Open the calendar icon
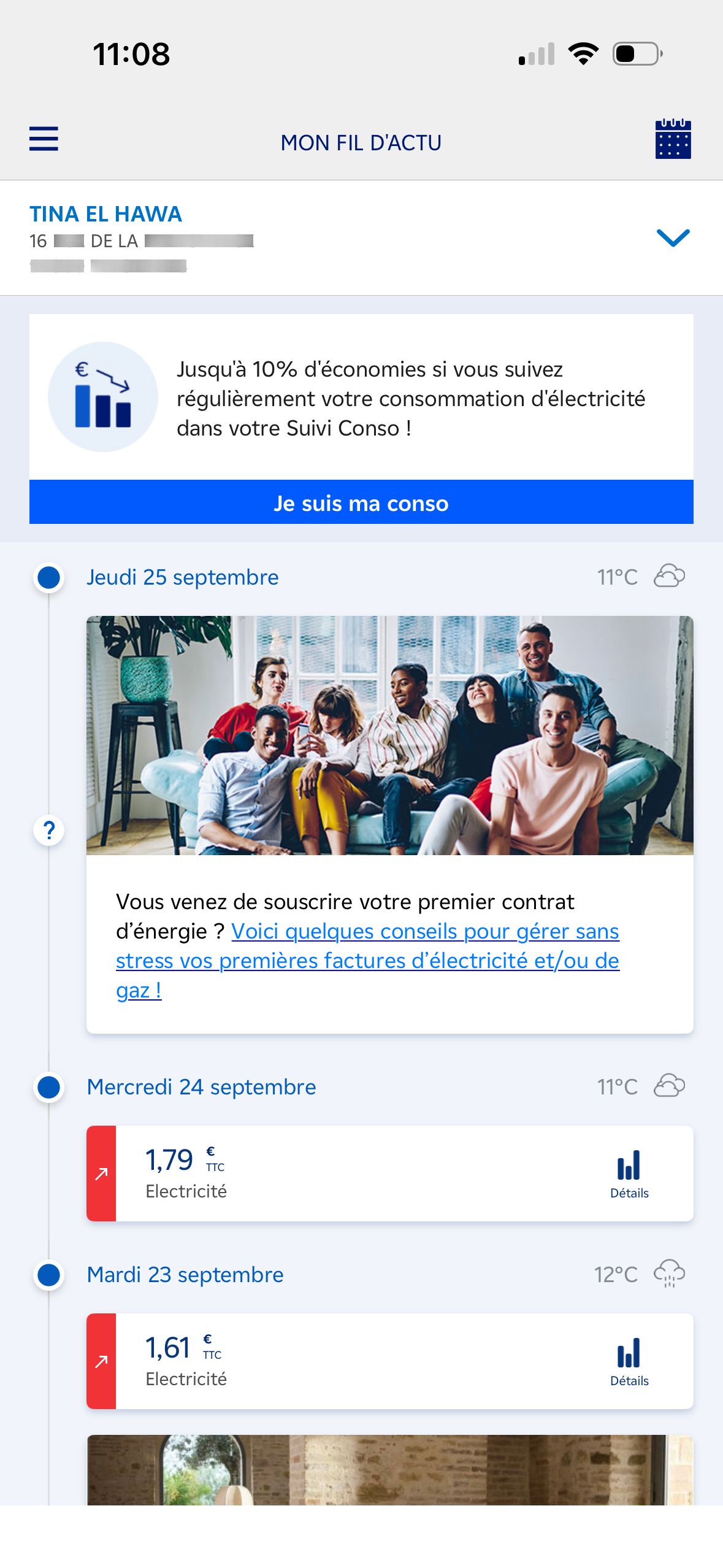Image resolution: width=723 pixels, height=1568 pixels. pyautogui.click(x=673, y=139)
